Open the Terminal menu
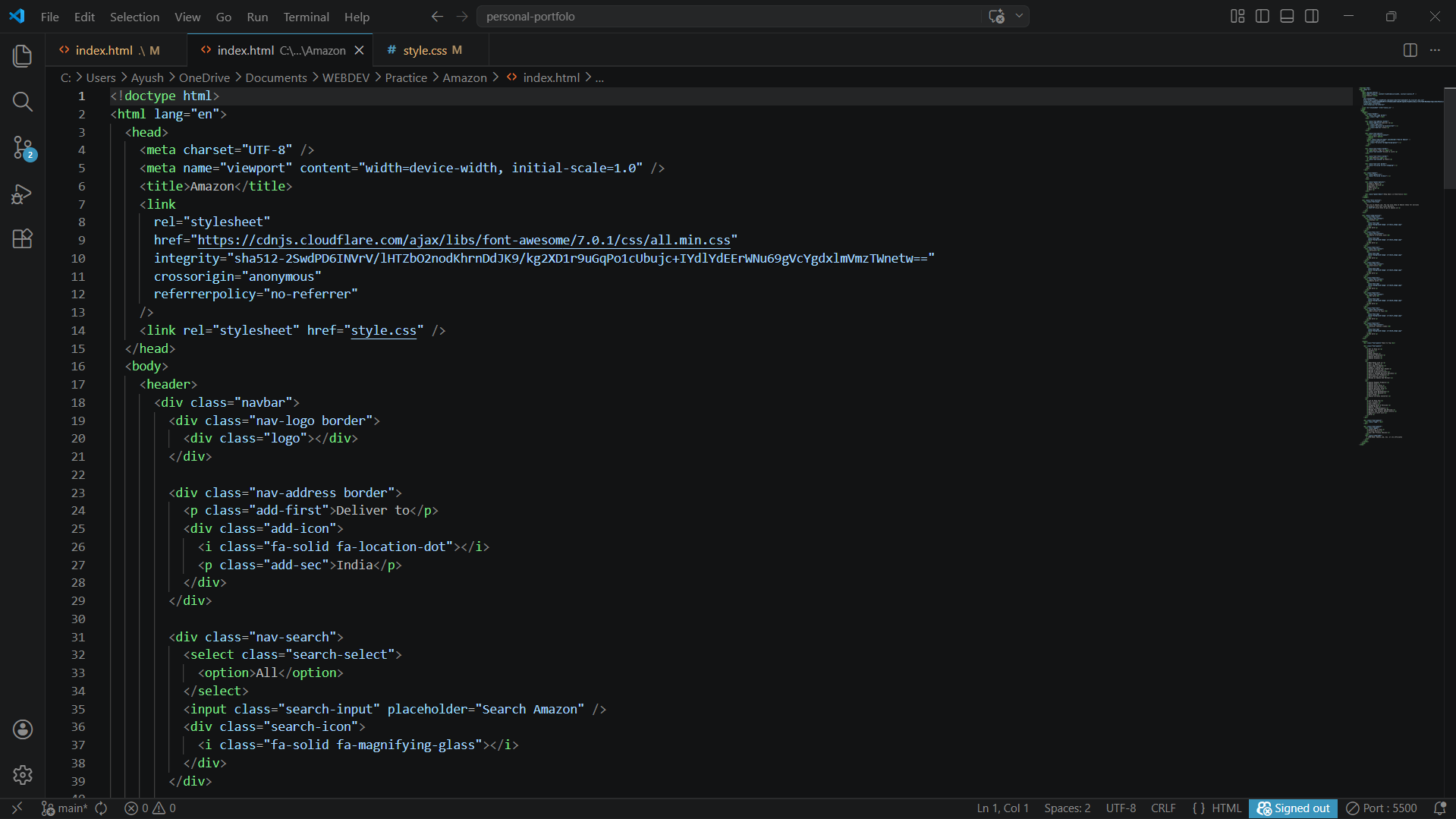1456x819 pixels. 306,17
